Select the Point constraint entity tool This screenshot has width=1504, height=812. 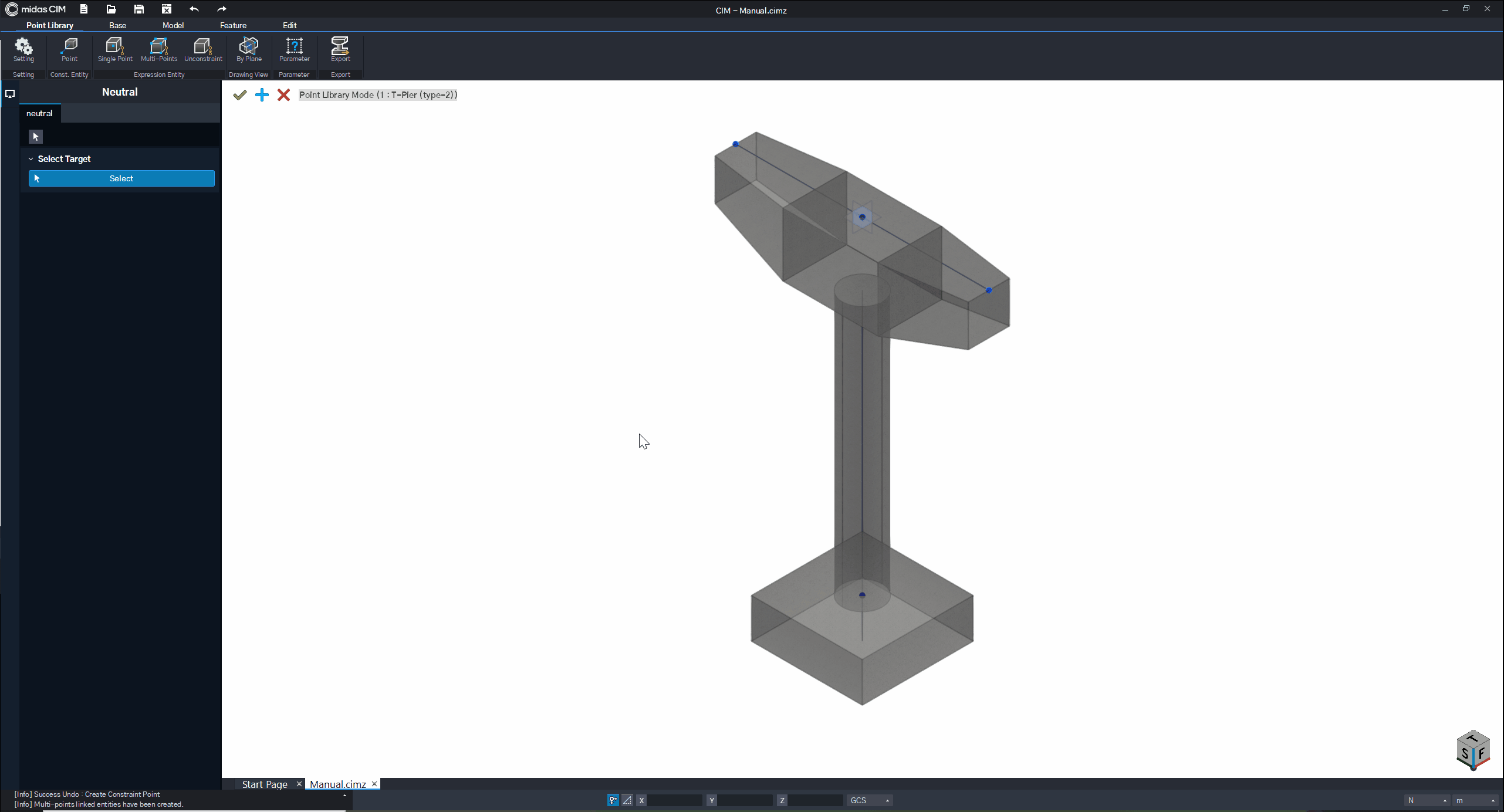click(x=69, y=50)
